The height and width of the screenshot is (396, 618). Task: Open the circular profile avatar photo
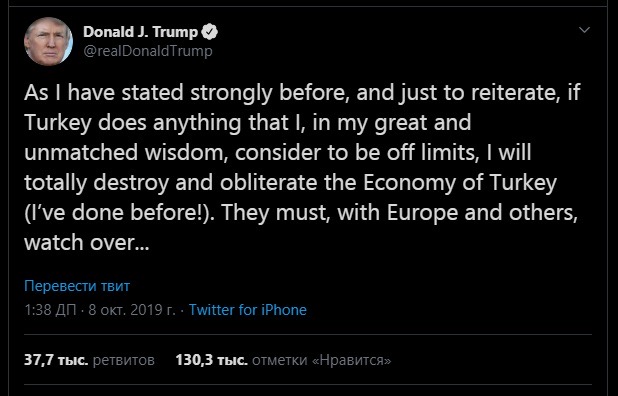48,41
